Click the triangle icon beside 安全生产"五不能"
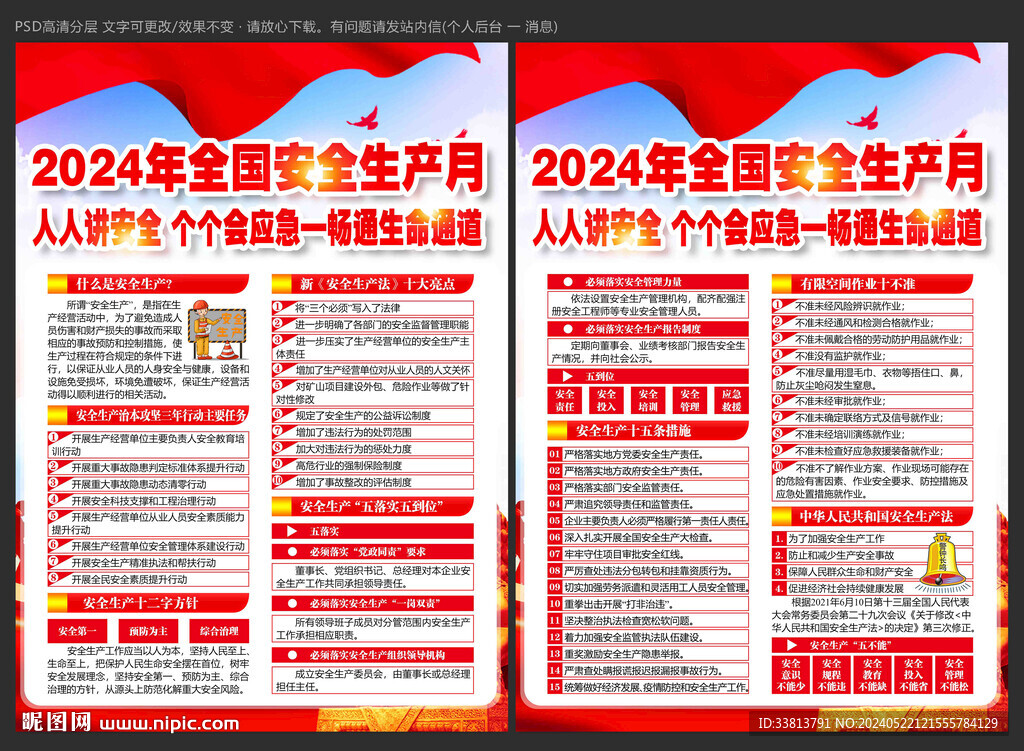The height and width of the screenshot is (751, 1024). (x=792, y=645)
